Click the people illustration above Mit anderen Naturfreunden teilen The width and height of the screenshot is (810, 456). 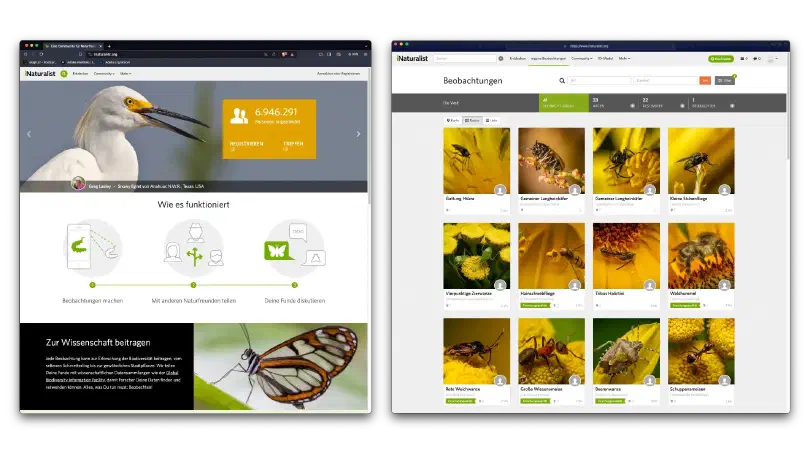[194, 248]
